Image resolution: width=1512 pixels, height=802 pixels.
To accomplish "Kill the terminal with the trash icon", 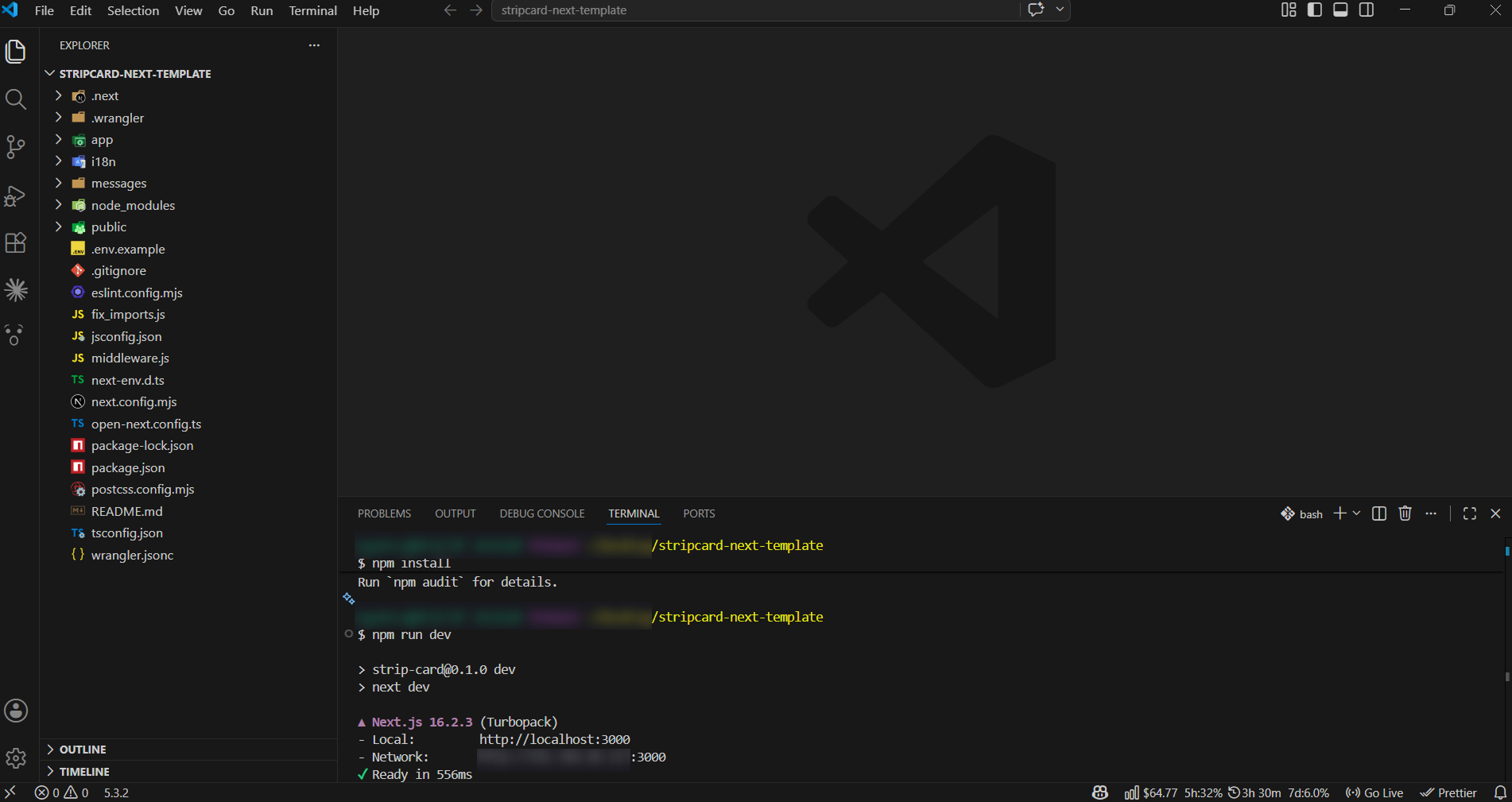I will click(1405, 513).
